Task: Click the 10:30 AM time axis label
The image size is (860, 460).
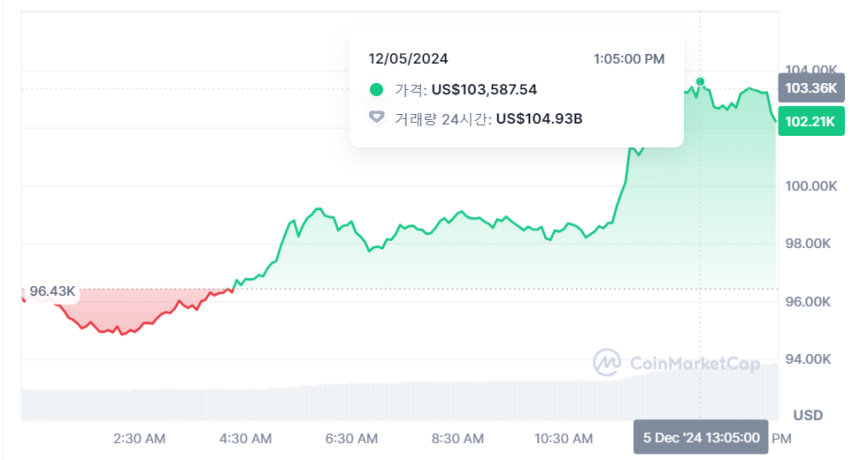Action: click(x=563, y=438)
